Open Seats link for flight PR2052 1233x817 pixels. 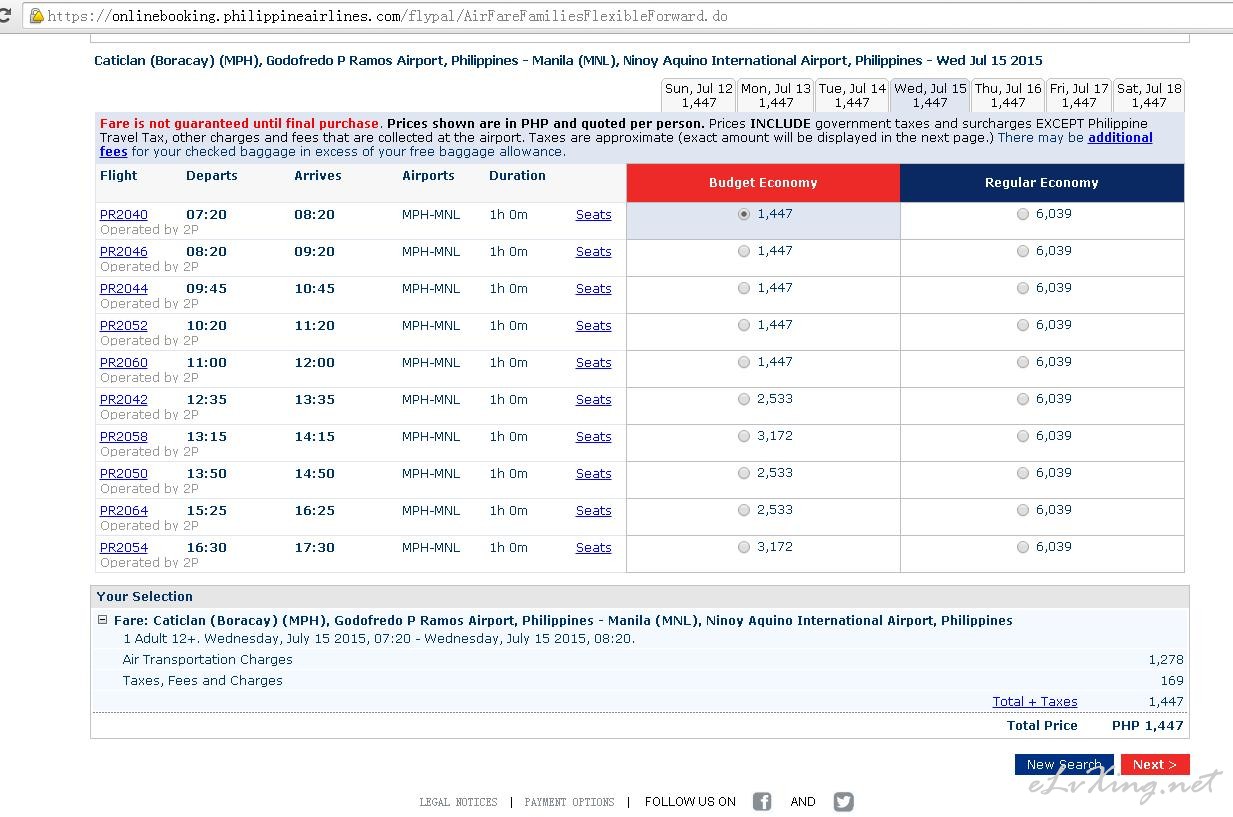[x=593, y=326]
